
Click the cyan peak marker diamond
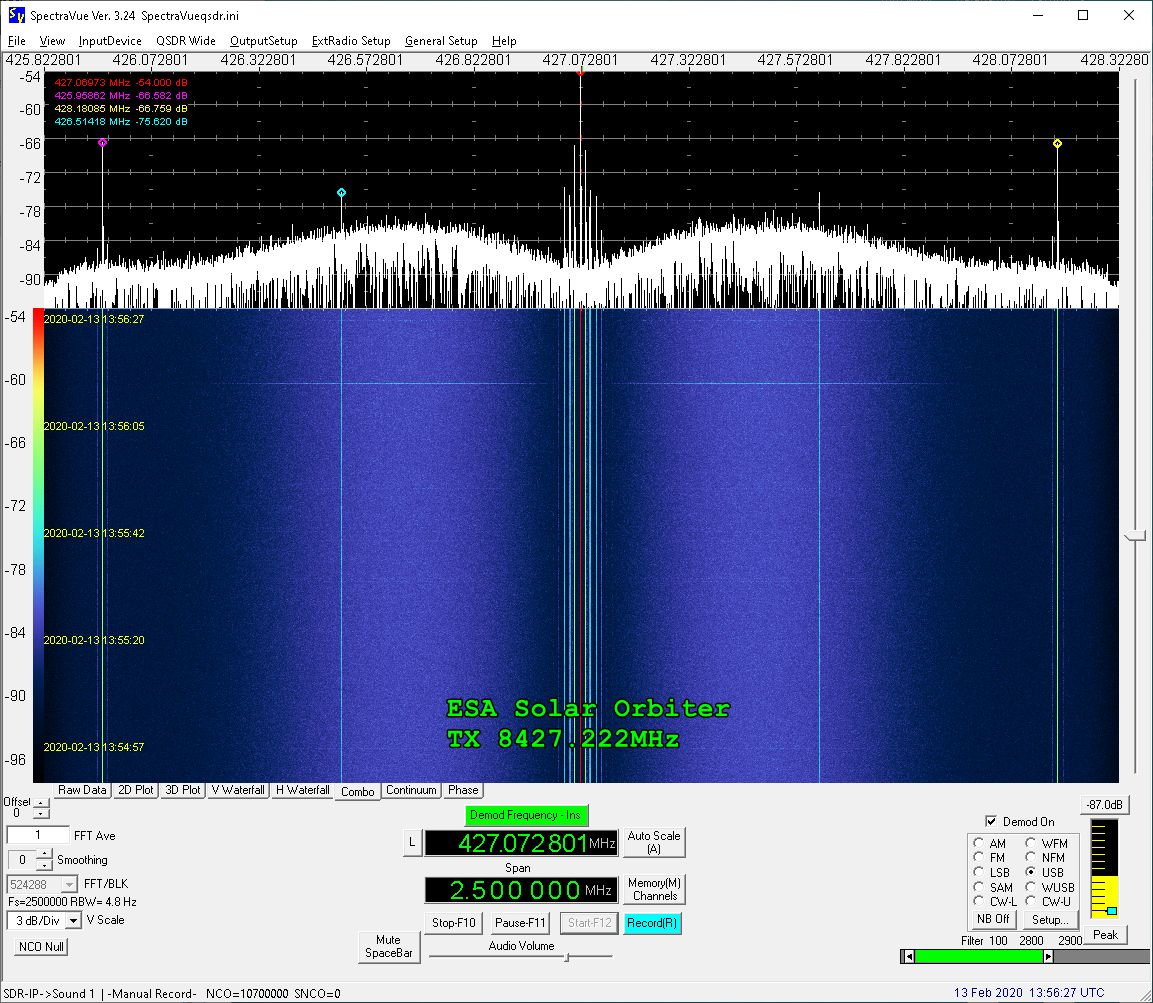coord(341,193)
